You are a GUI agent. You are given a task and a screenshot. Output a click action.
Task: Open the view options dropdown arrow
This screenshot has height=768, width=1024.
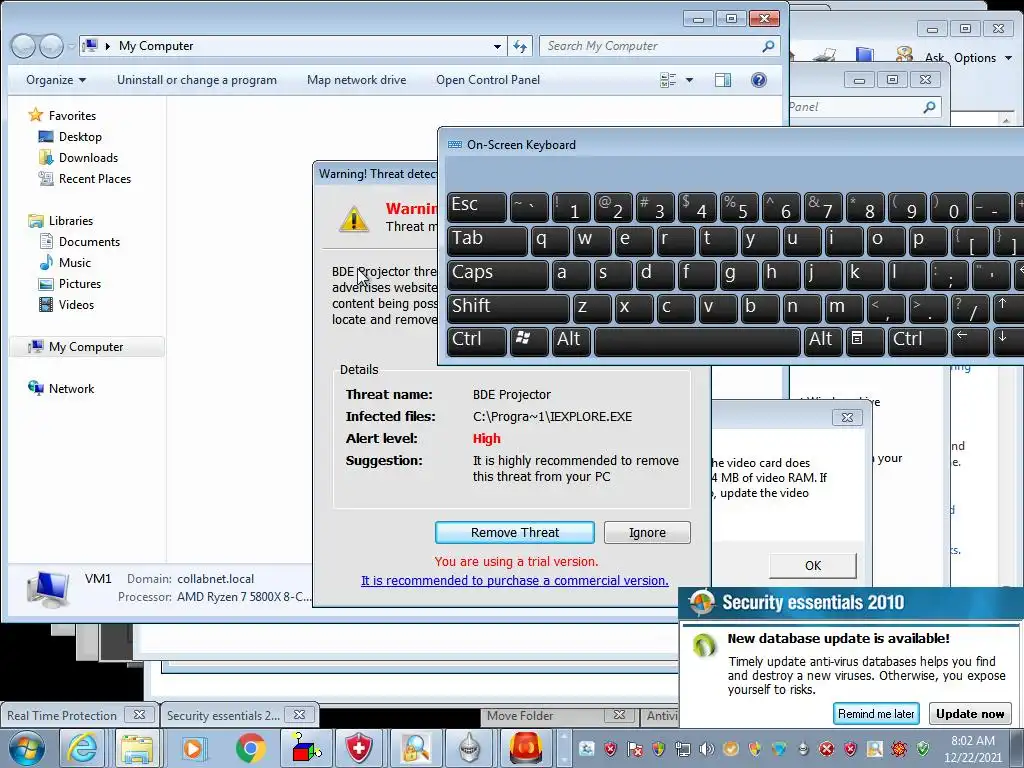point(689,80)
